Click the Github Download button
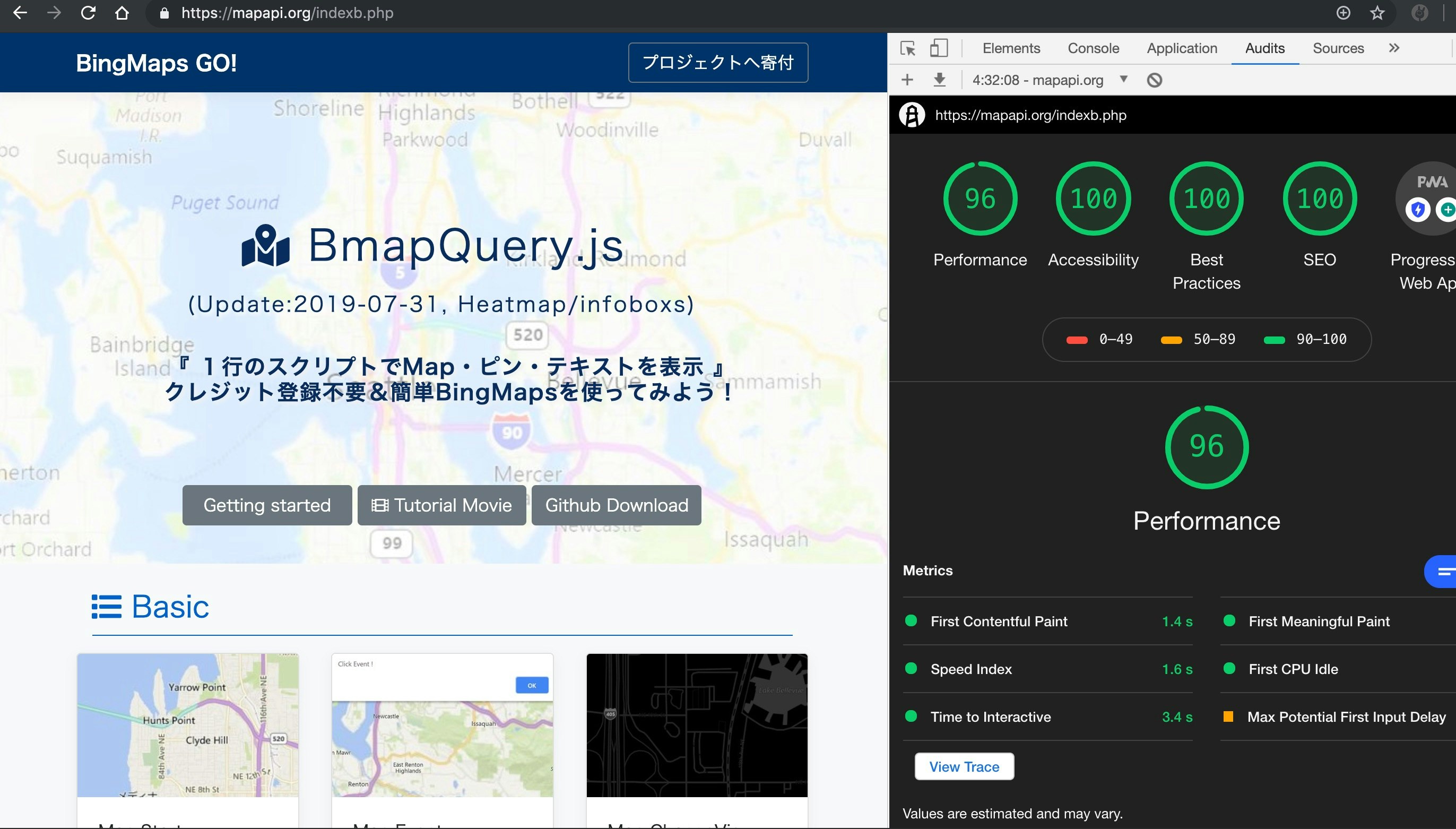Screen dimensions: 1456x829 617,505
